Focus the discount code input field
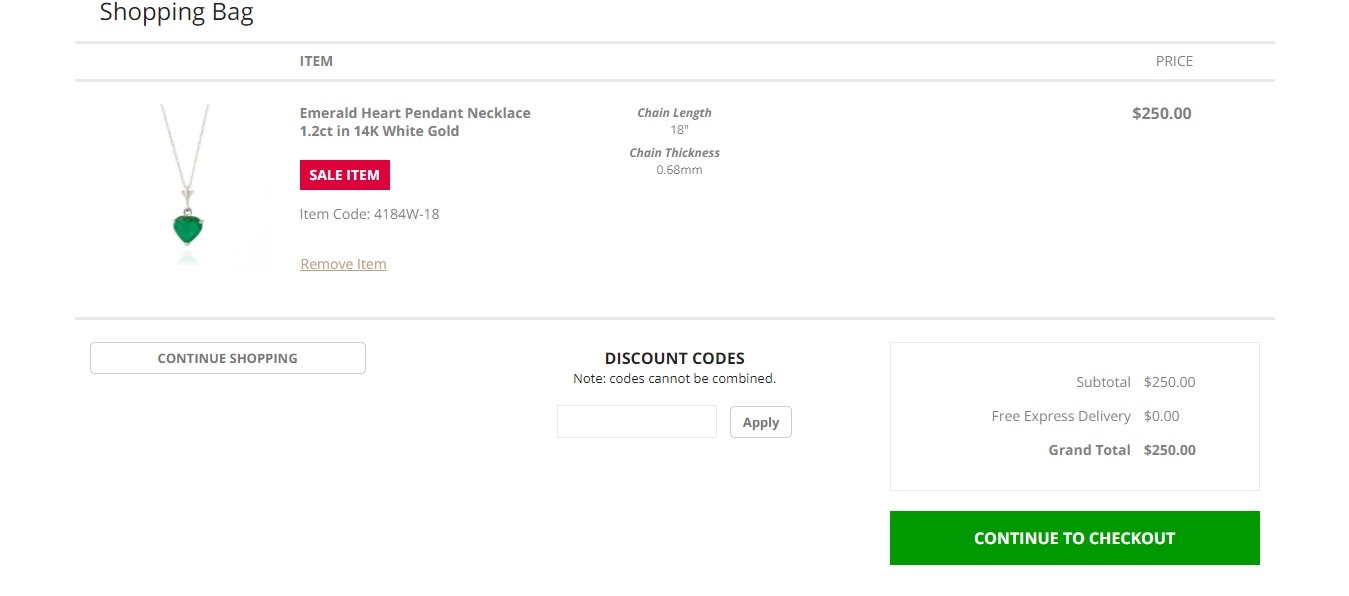Screen dimensions: 1349x596 [637, 422]
